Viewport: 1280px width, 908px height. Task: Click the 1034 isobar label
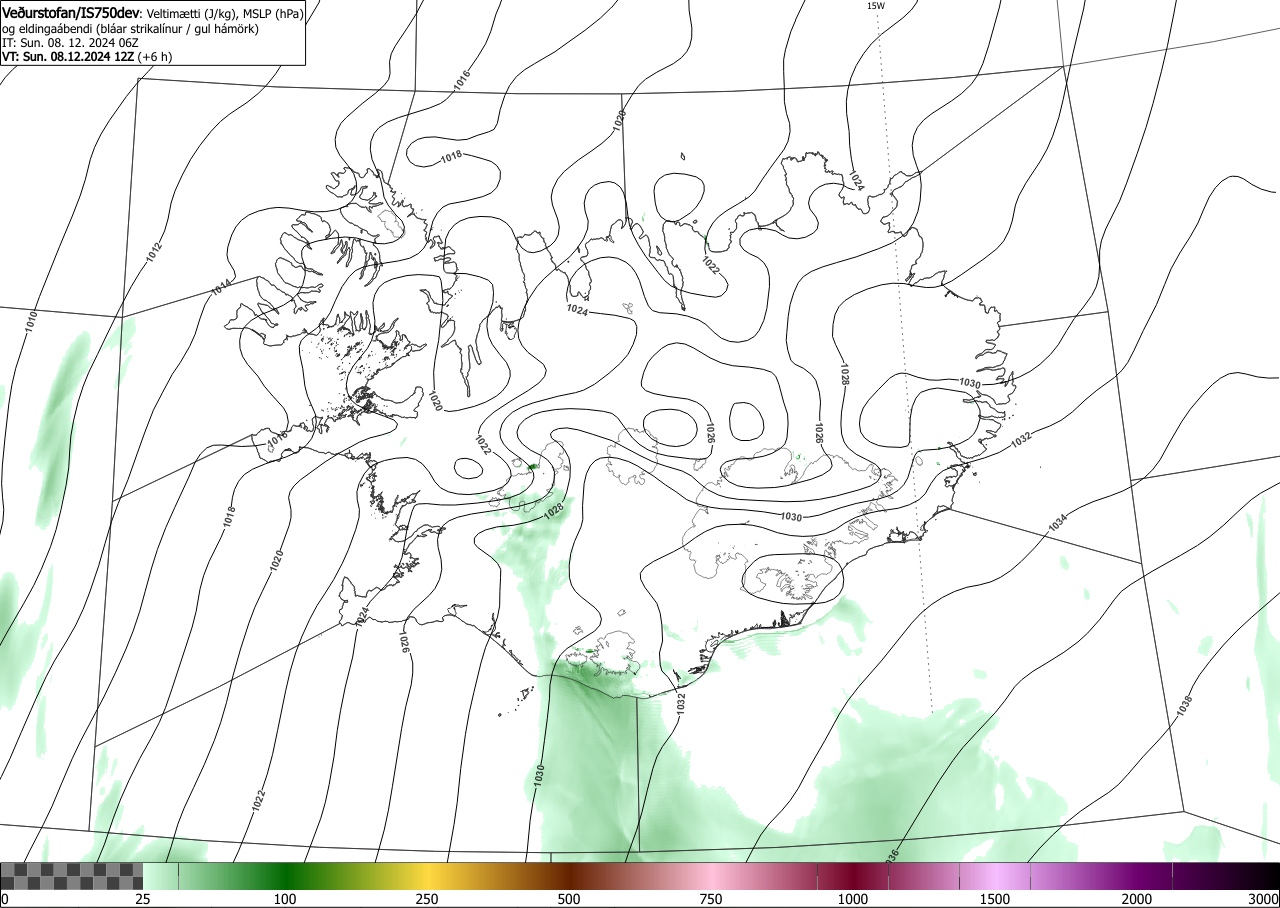[x=1058, y=522]
